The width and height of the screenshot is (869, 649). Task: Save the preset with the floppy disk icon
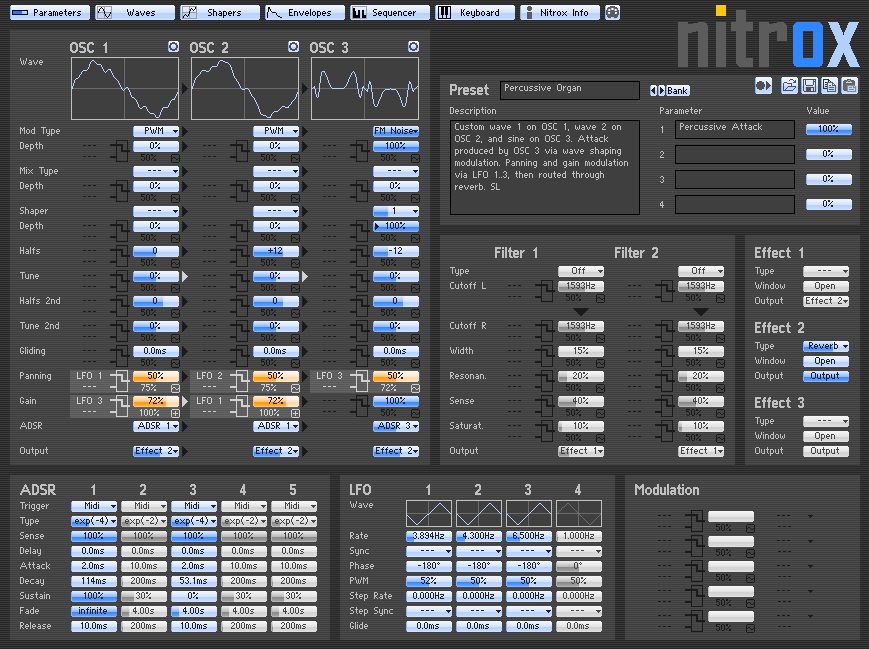click(x=809, y=86)
